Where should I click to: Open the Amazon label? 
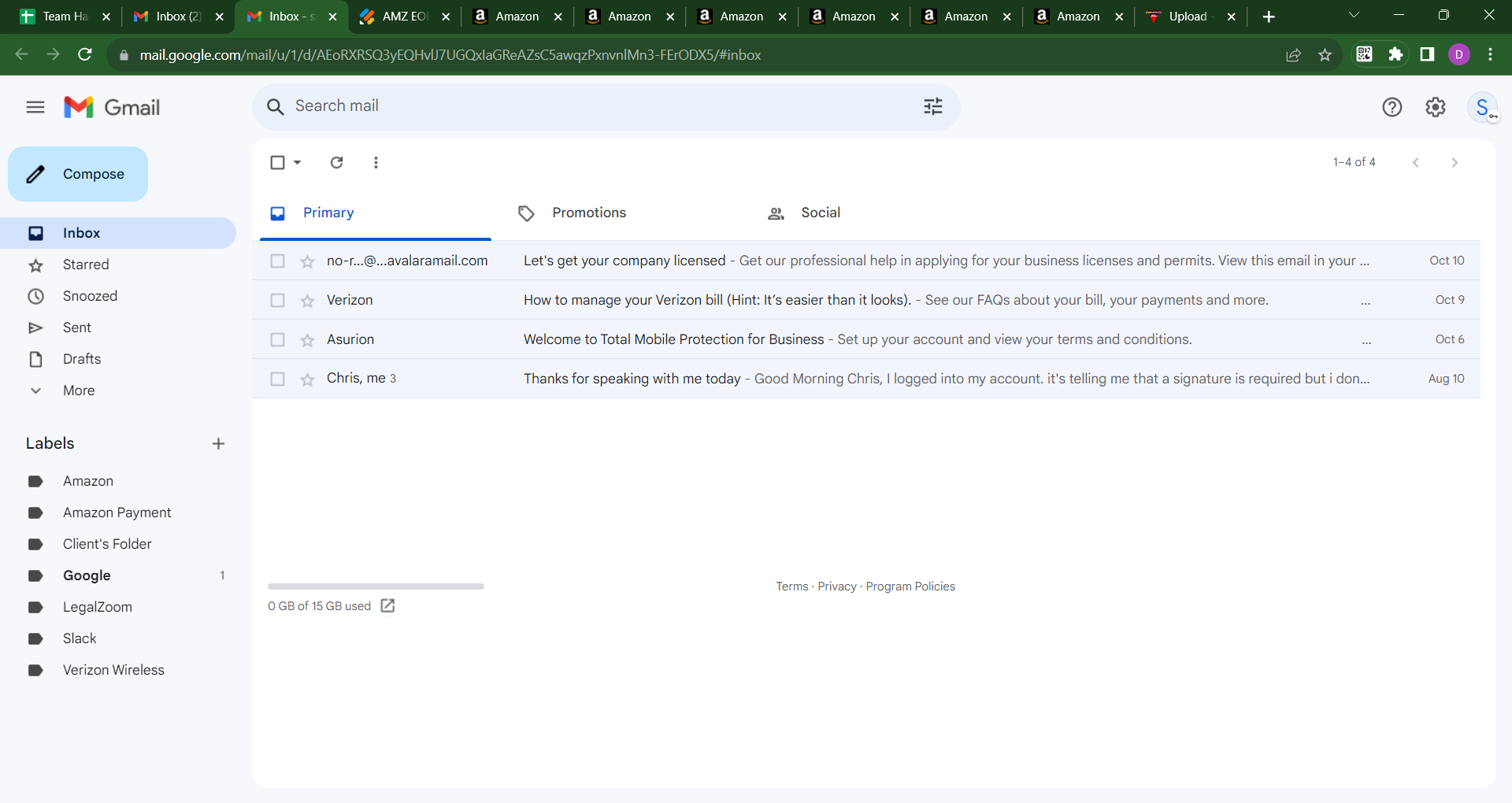(x=88, y=481)
